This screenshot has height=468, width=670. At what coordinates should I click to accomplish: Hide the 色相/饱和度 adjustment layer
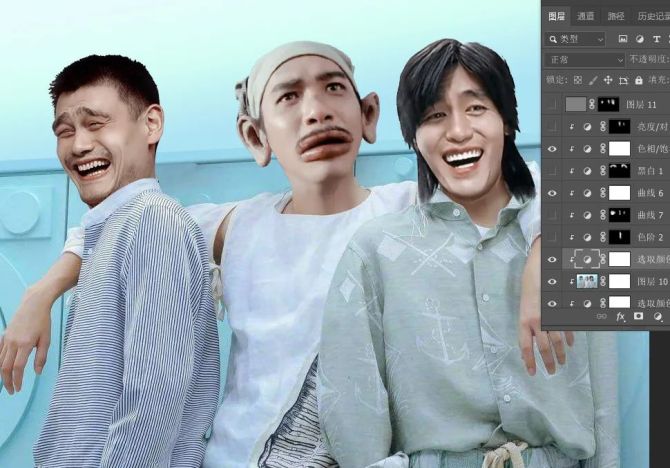[x=551, y=148]
